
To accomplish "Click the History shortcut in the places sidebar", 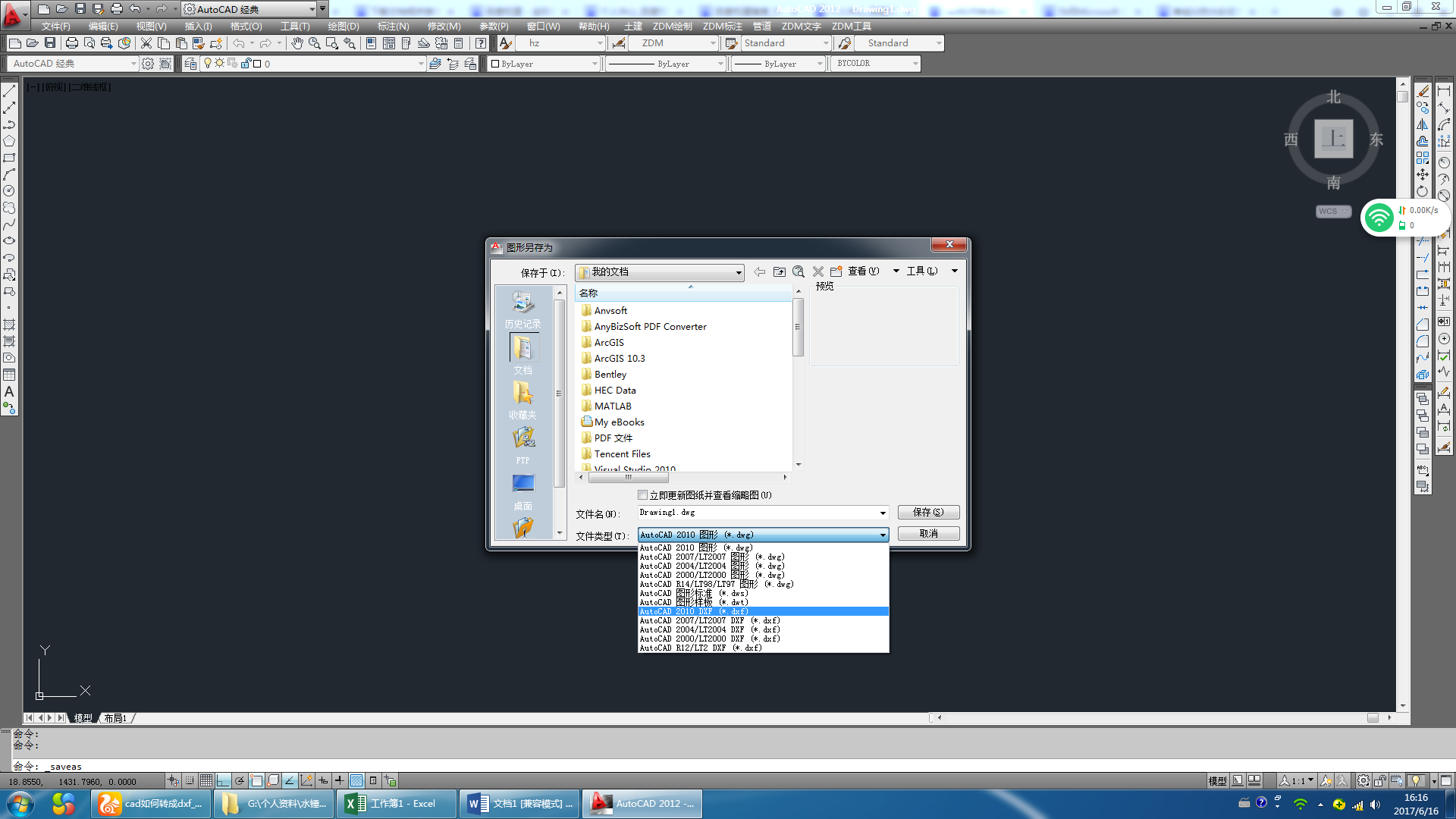I will point(522,309).
